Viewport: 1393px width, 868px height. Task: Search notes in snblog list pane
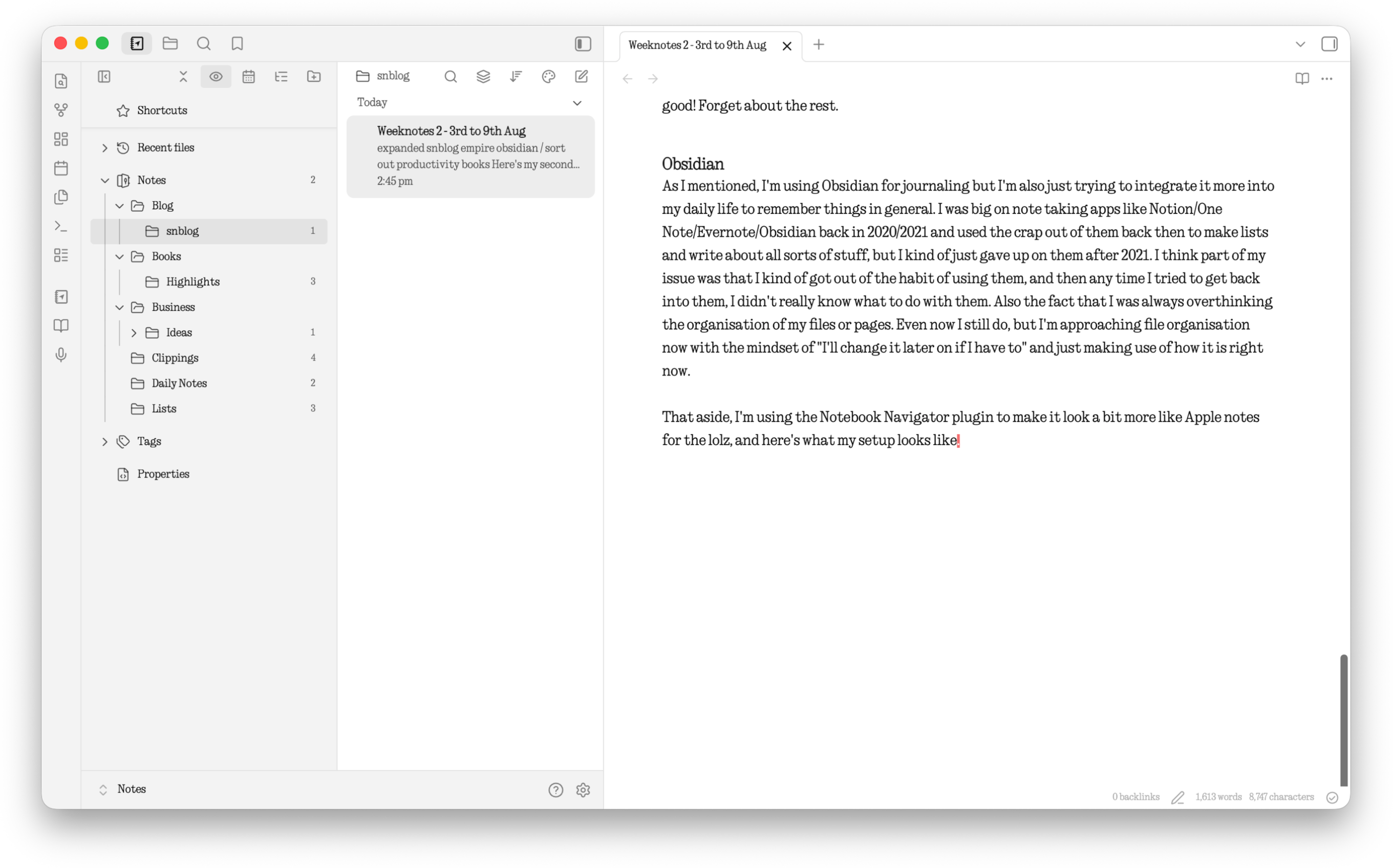coord(451,76)
